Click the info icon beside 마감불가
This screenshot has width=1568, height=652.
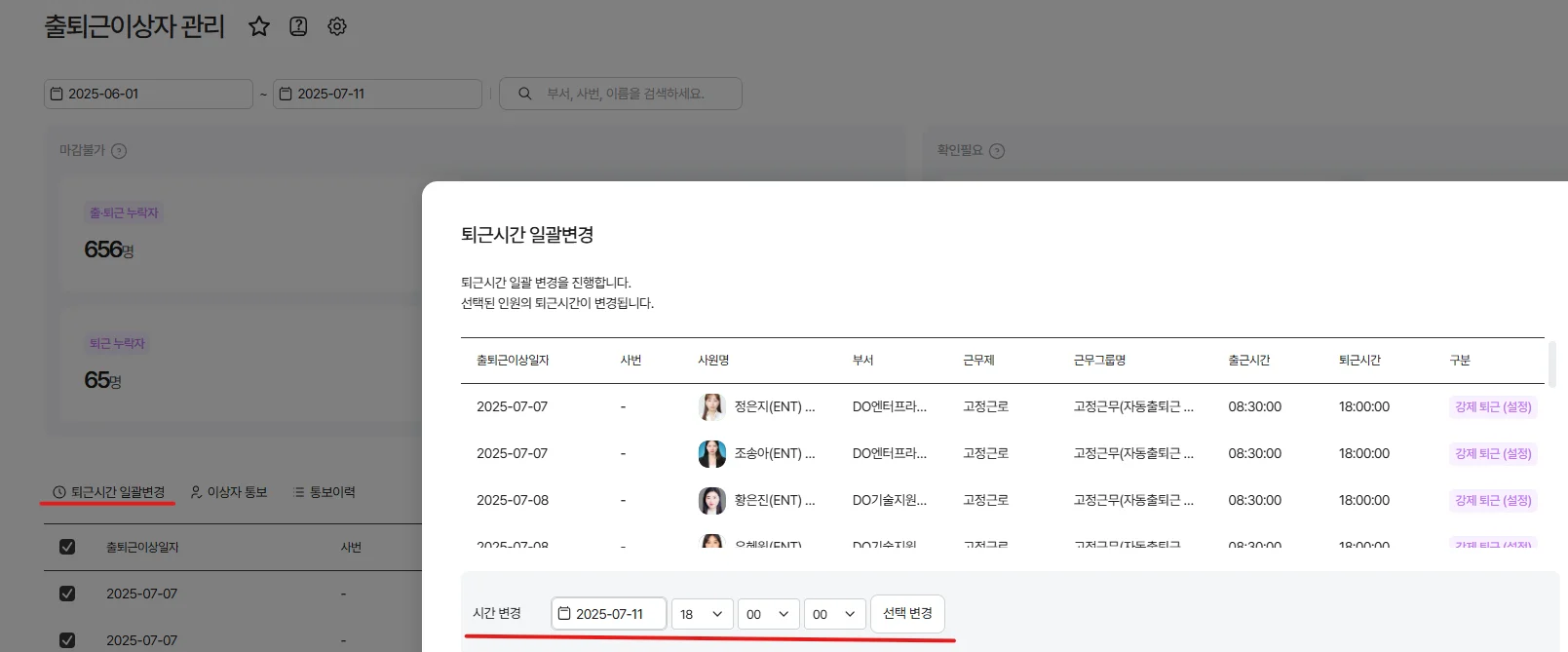click(119, 151)
